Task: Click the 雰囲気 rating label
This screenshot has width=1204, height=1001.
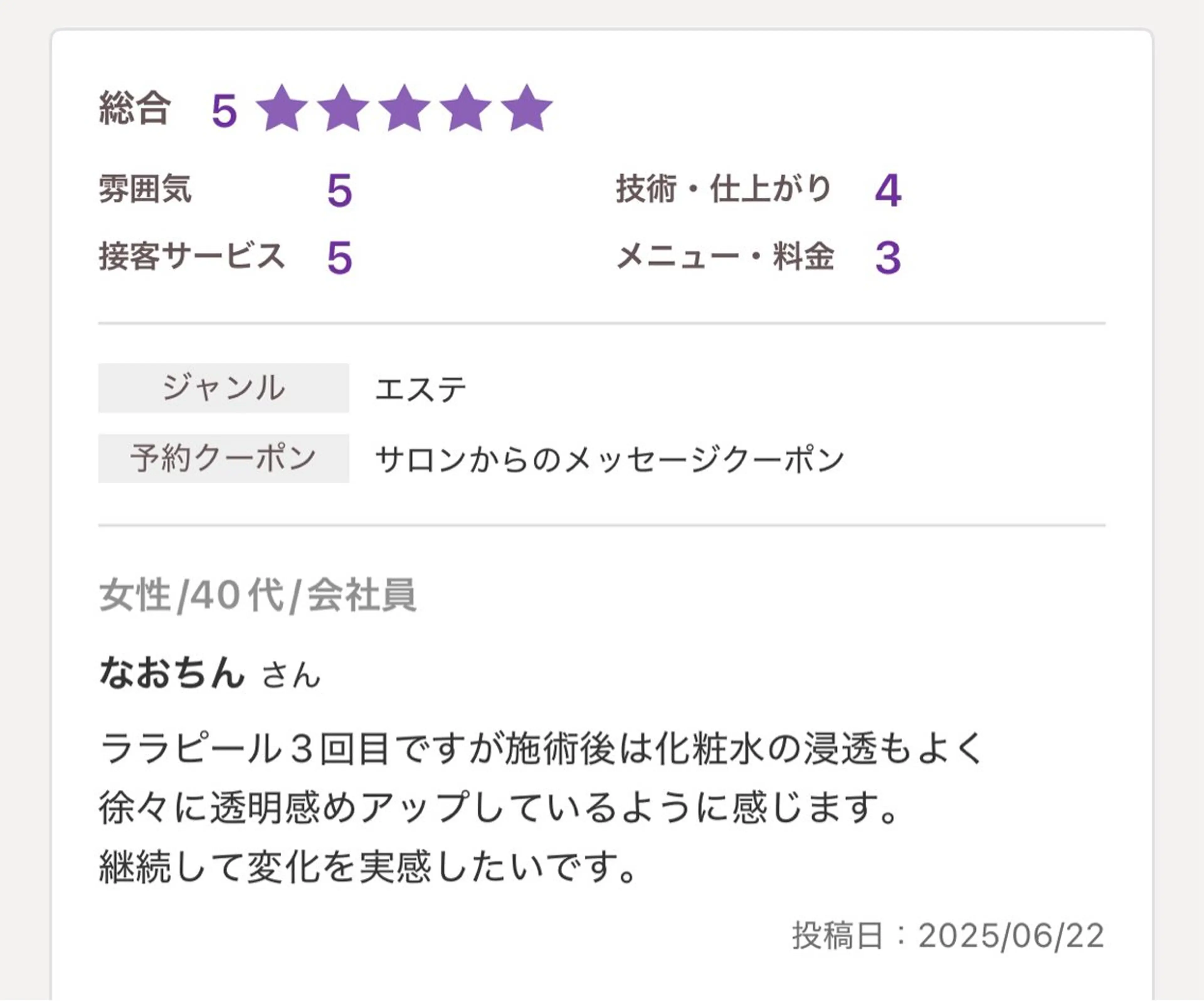Action: pyautogui.click(x=145, y=189)
